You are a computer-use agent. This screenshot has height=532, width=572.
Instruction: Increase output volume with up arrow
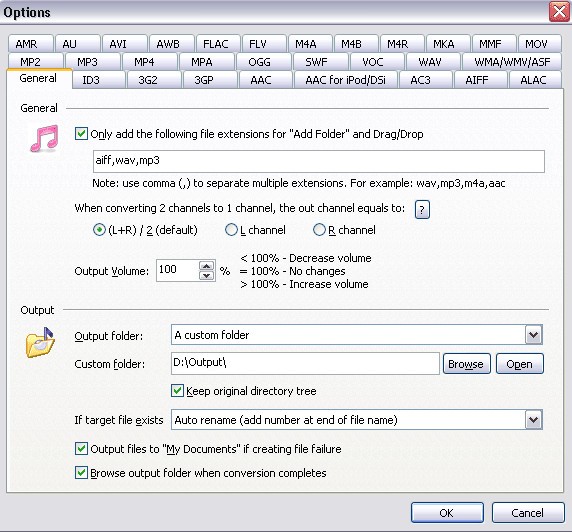(x=206, y=266)
